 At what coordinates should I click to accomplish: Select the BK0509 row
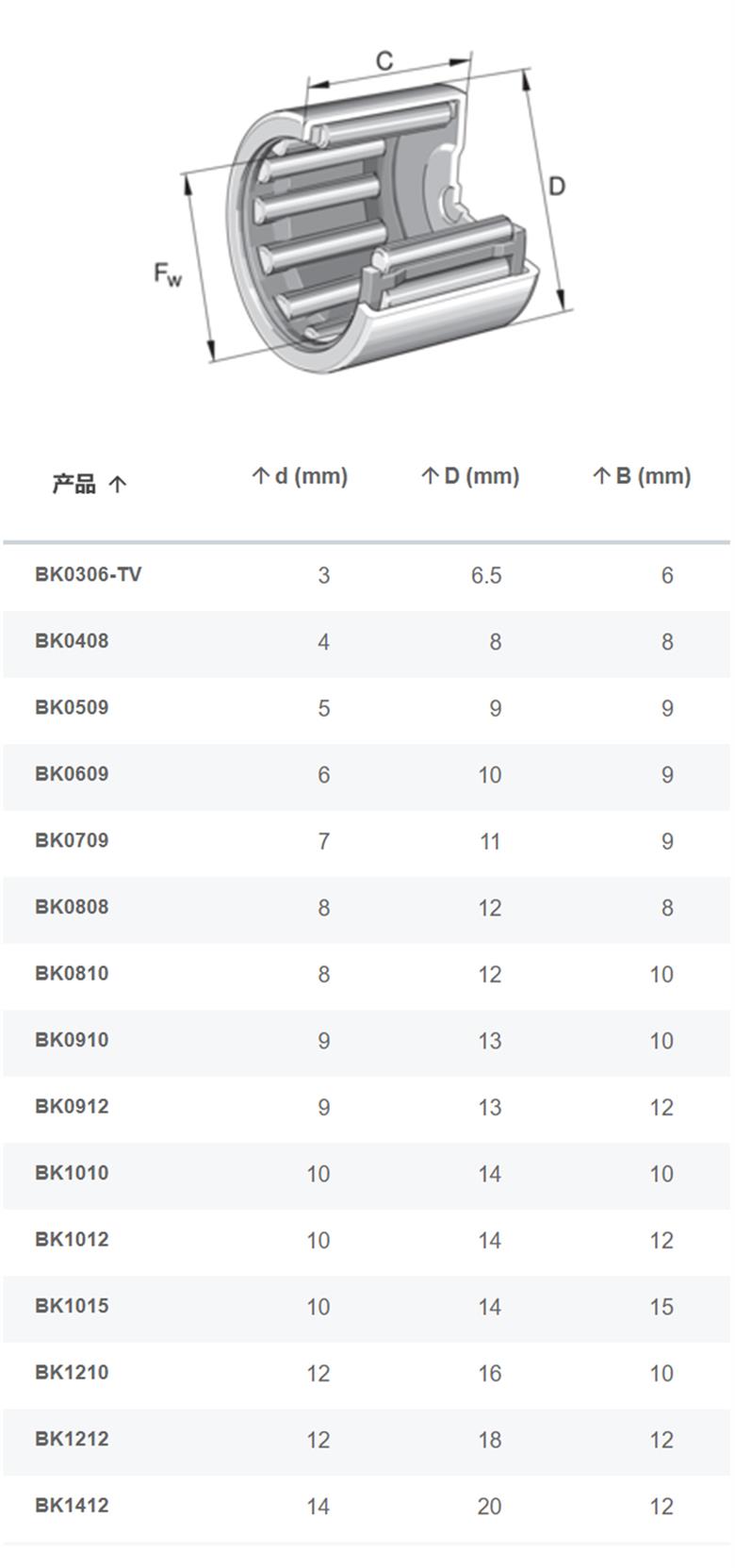click(x=367, y=708)
